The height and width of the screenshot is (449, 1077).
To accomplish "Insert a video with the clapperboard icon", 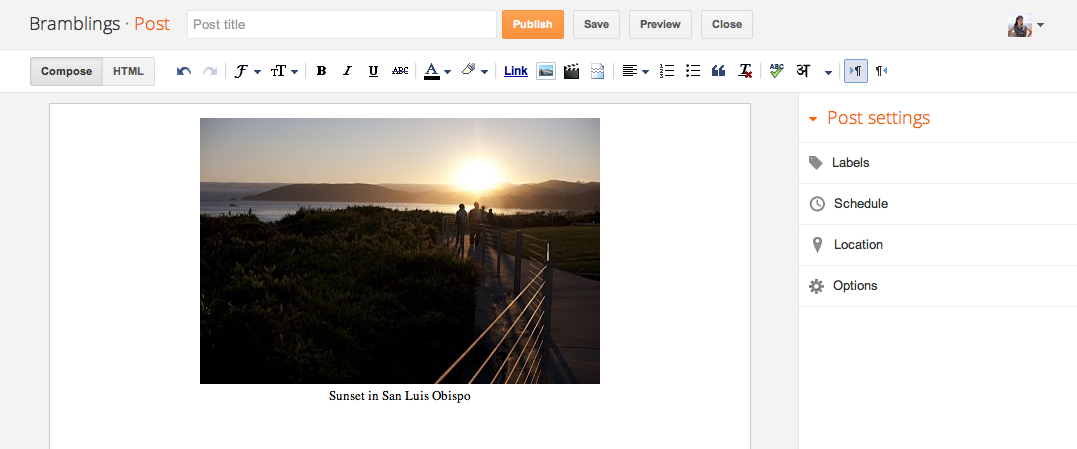I will [x=572, y=71].
